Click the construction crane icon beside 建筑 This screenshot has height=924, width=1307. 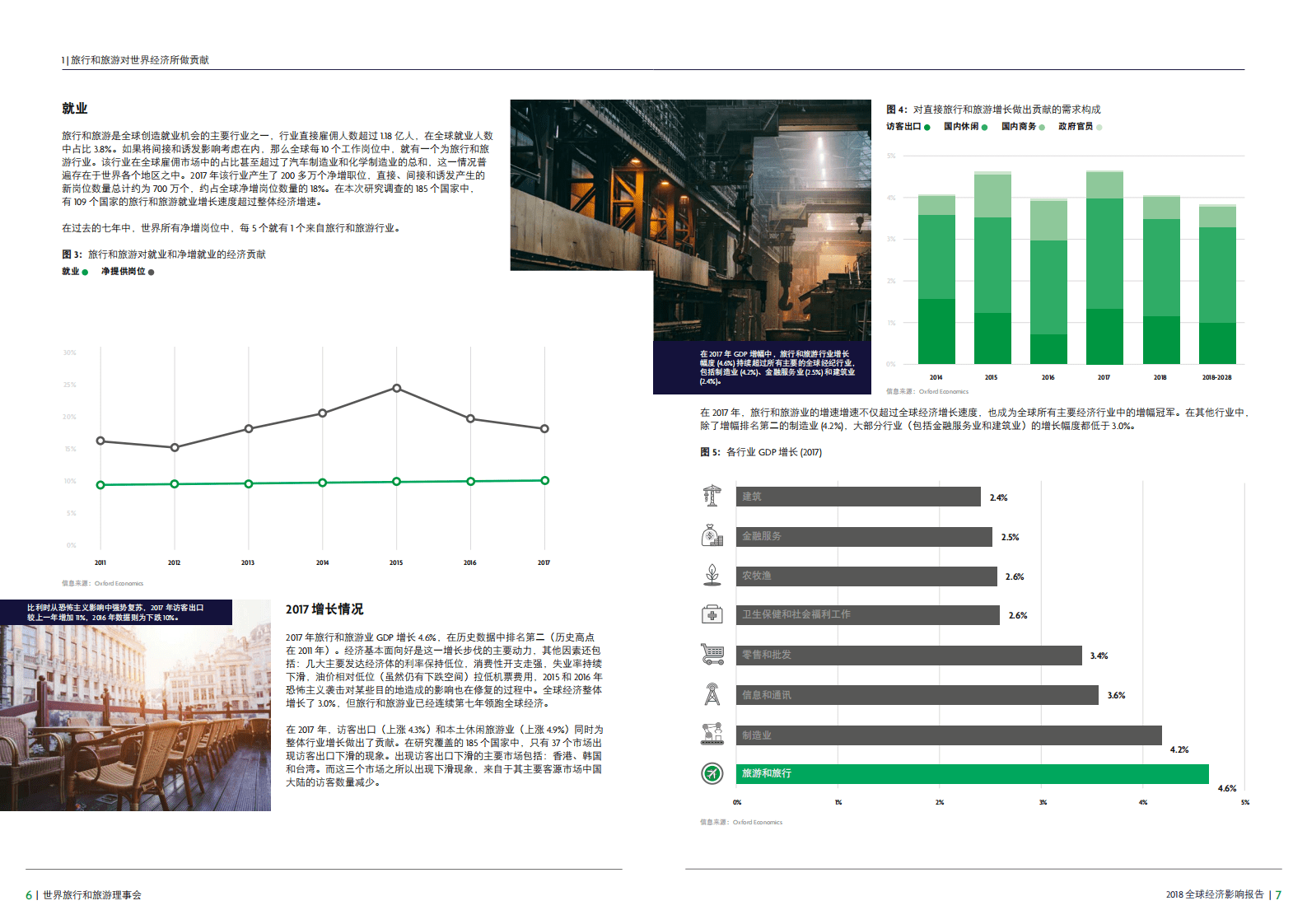[x=712, y=496]
